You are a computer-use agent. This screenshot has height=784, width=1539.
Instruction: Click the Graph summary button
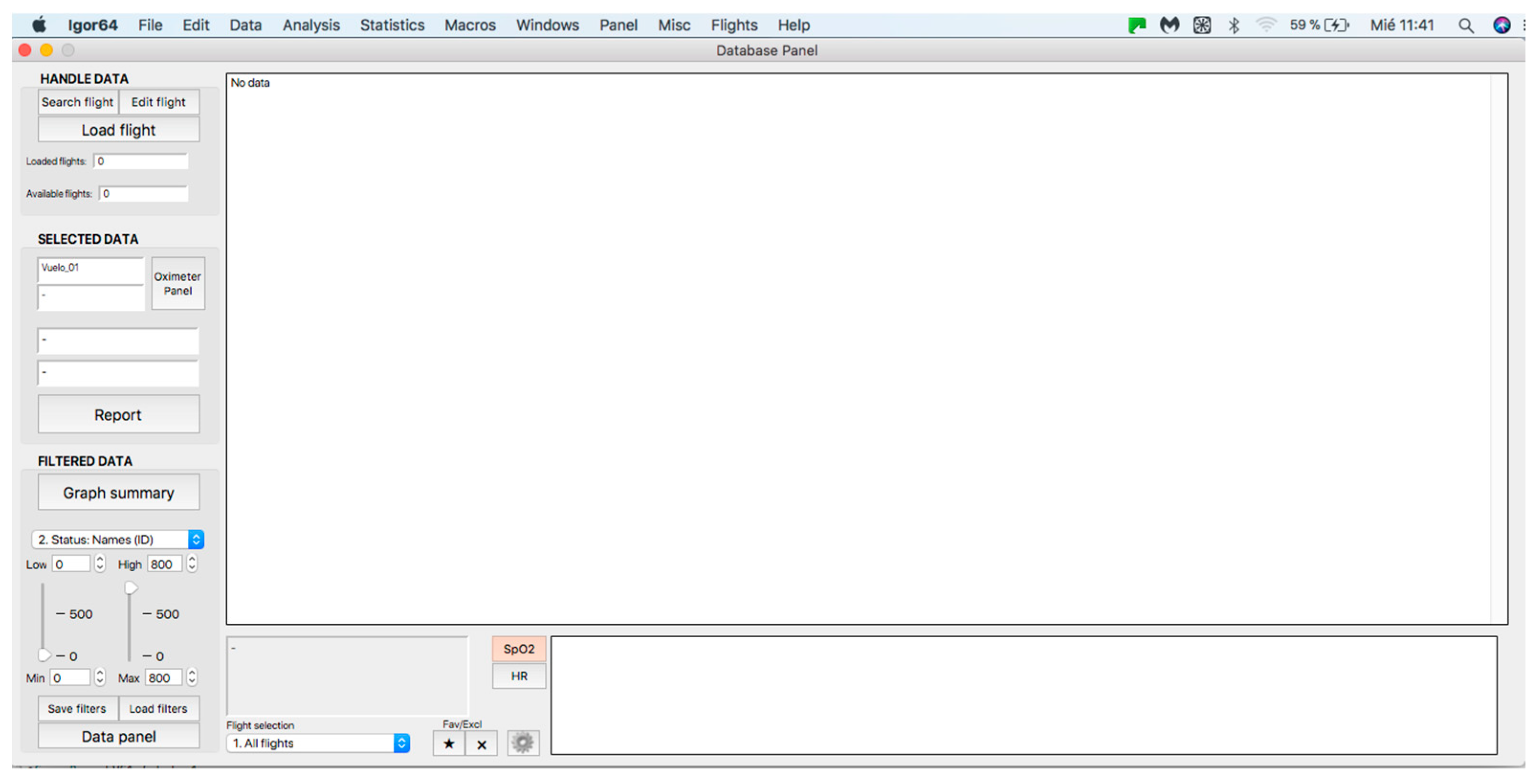click(118, 492)
